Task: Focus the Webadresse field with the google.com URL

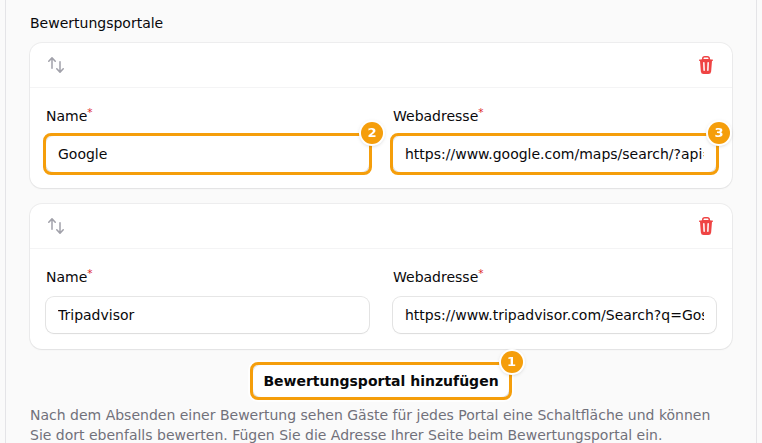Action: point(554,154)
